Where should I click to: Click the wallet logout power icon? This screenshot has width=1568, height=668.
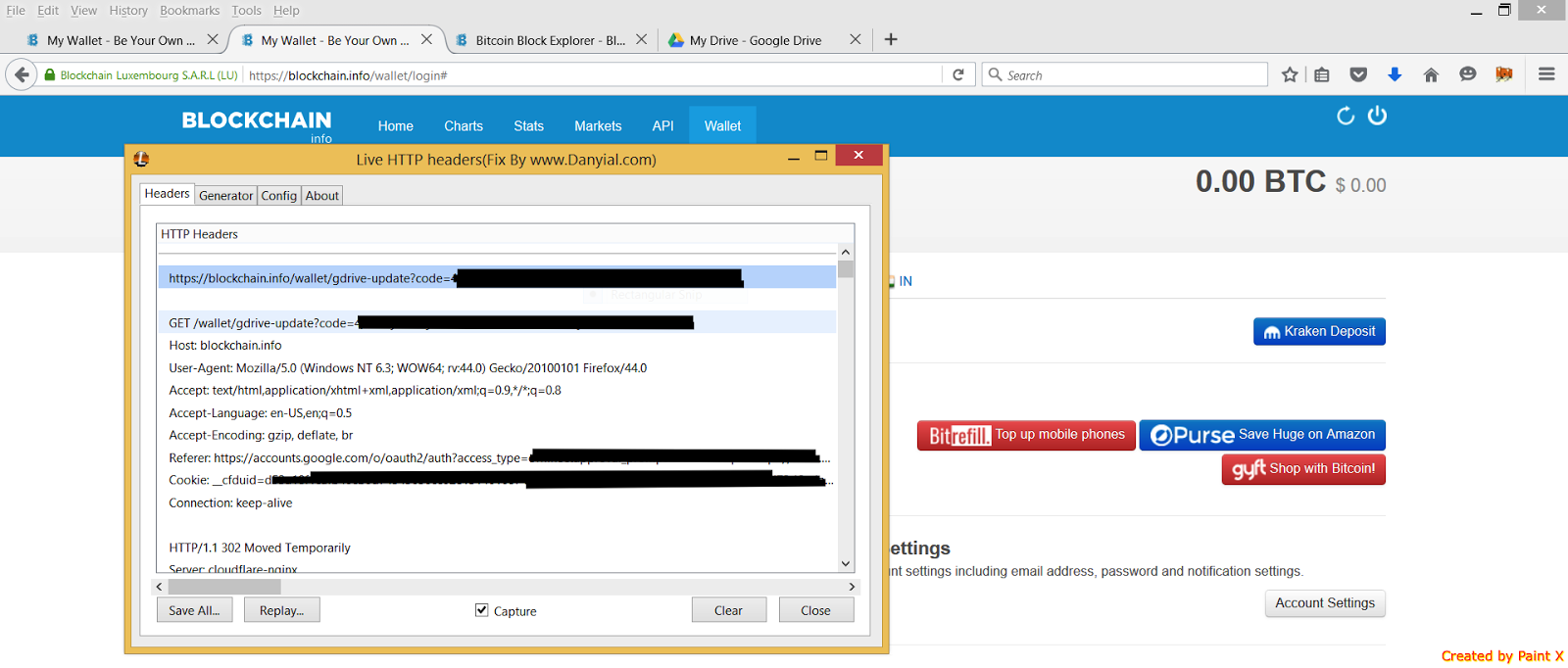[1377, 116]
